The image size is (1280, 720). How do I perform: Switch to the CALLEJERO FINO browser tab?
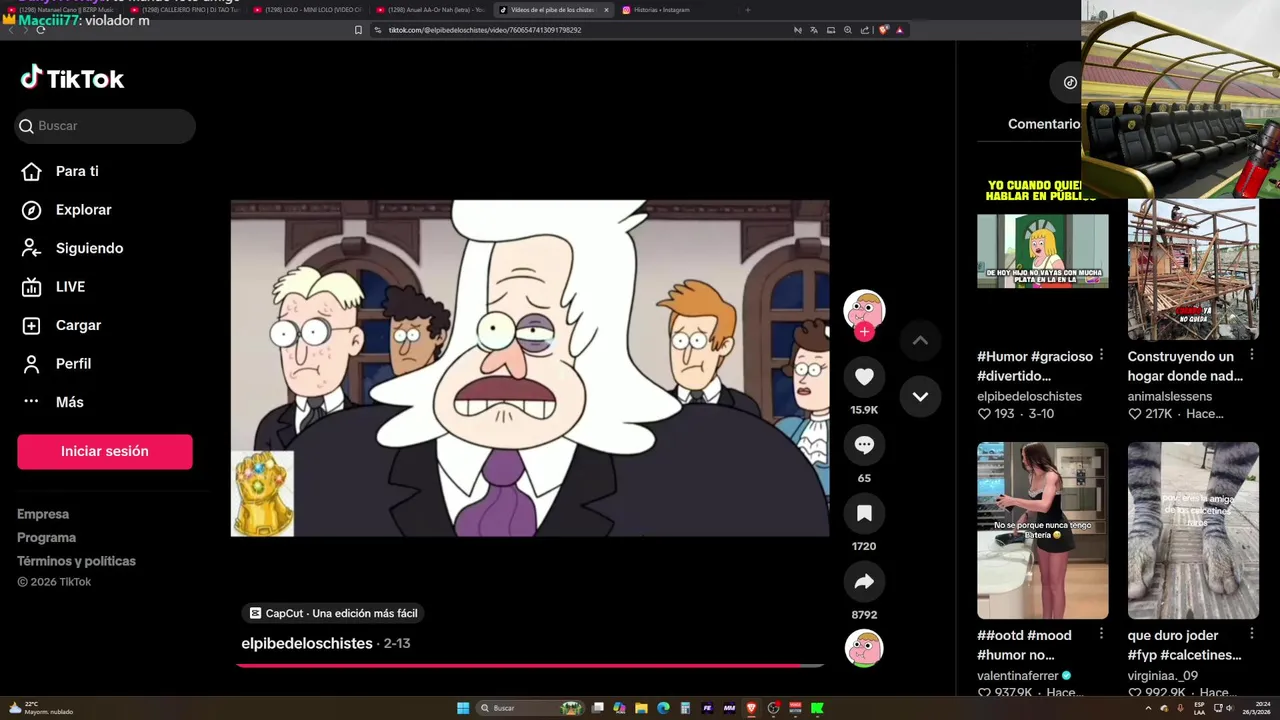(x=187, y=10)
